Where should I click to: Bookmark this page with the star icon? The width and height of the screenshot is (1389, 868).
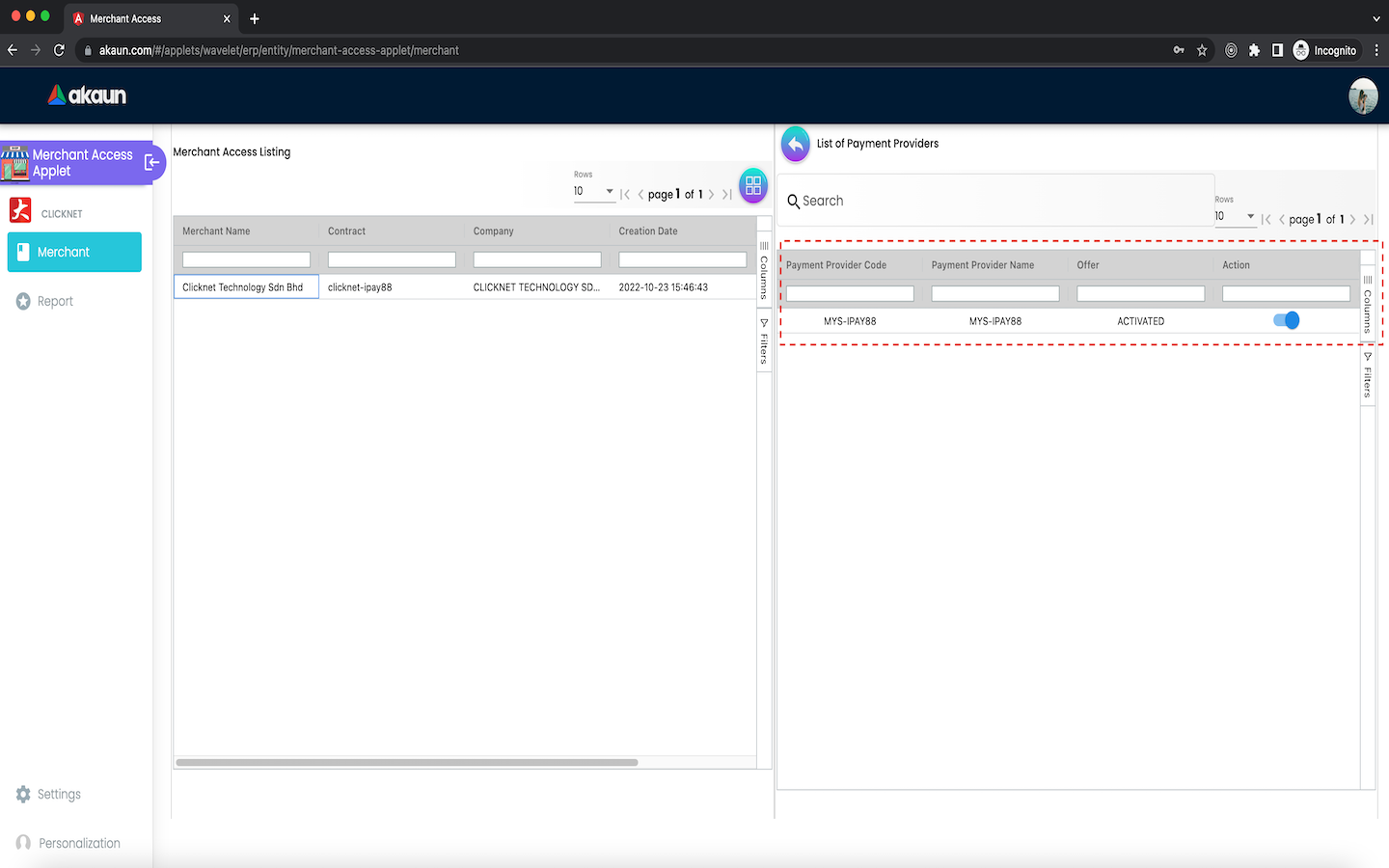(1202, 50)
